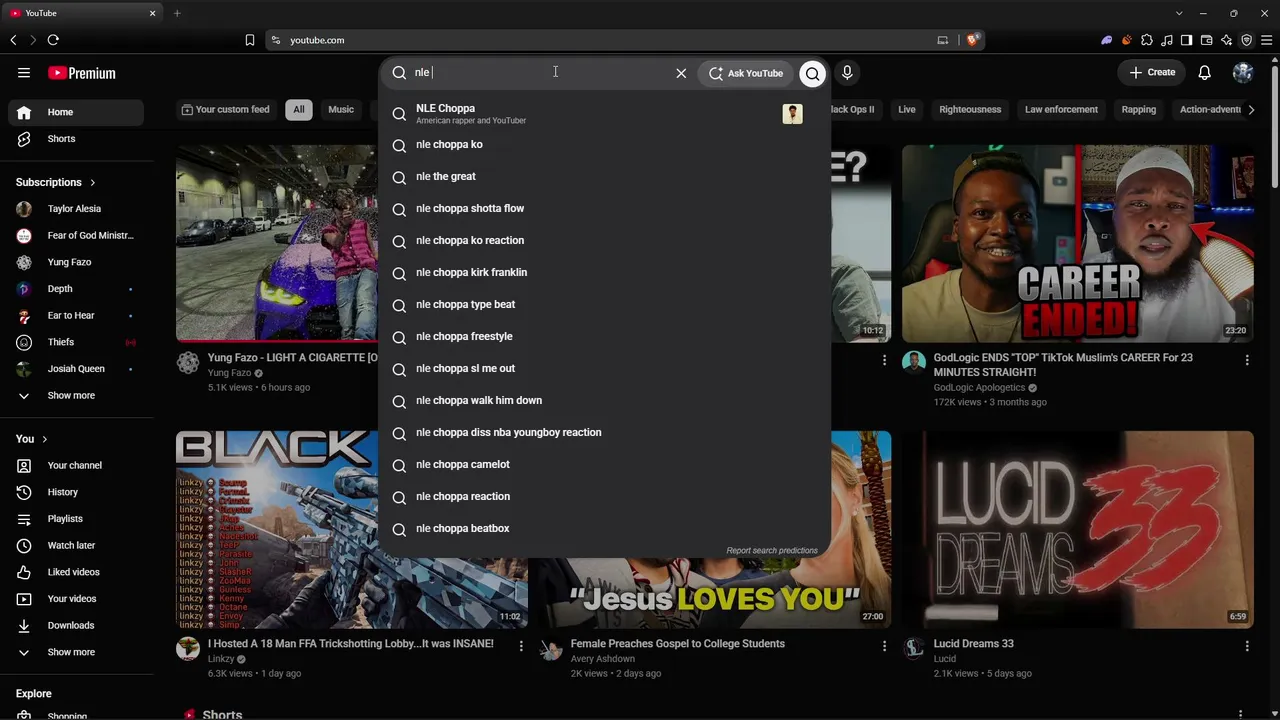The image size is (1280, 720).
Task: Choose 'nle choppa camelot' suggestion
Action: tap(604, 465)
